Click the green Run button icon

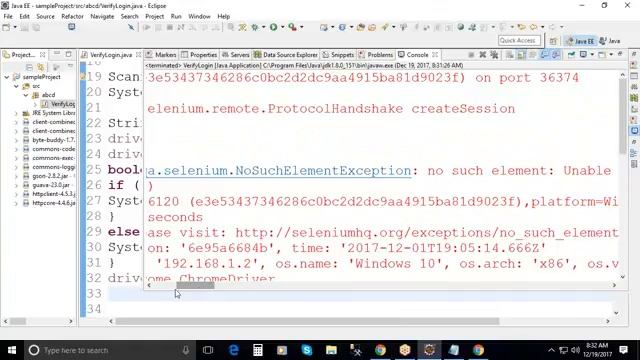pyautogui.click(x=273, y=27)
